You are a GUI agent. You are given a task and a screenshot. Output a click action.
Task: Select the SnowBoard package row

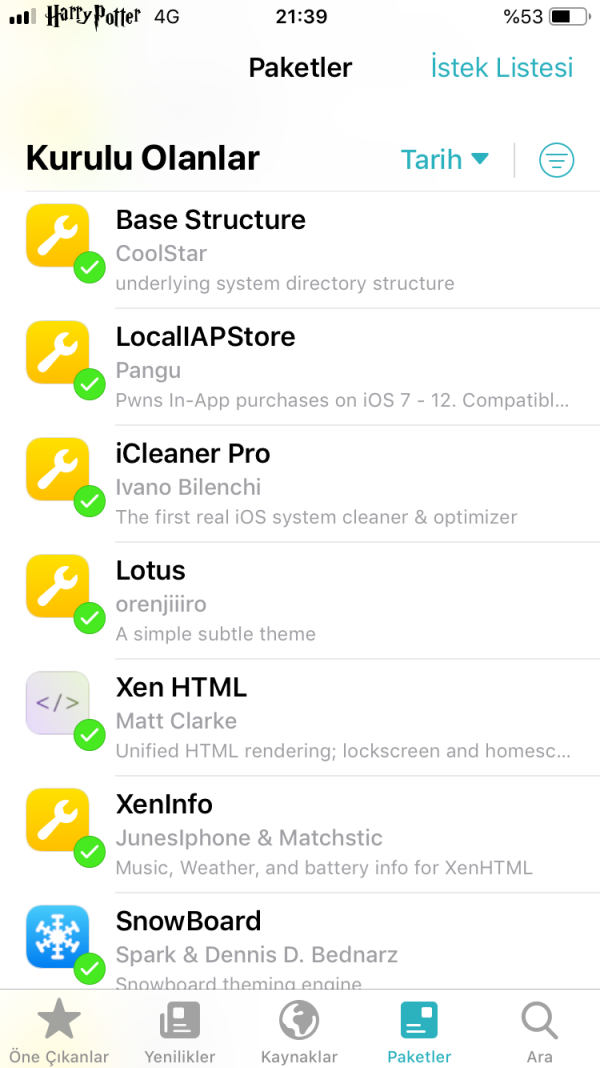tap(340, 940)
